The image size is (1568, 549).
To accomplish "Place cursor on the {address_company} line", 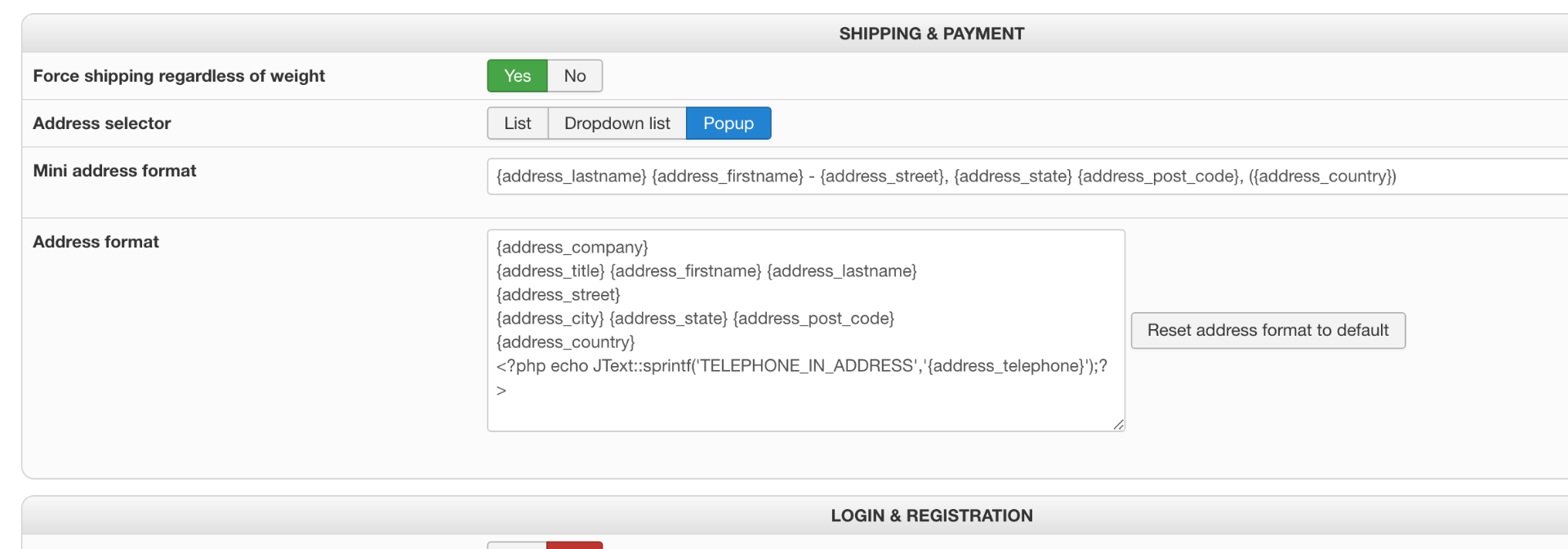I will pyautogui.click(x=572, y=248).
